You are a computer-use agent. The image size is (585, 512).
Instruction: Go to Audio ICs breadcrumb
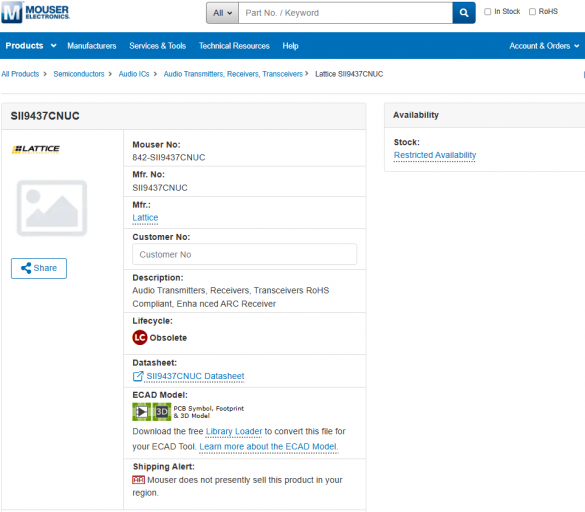click(x=134, y=74)
